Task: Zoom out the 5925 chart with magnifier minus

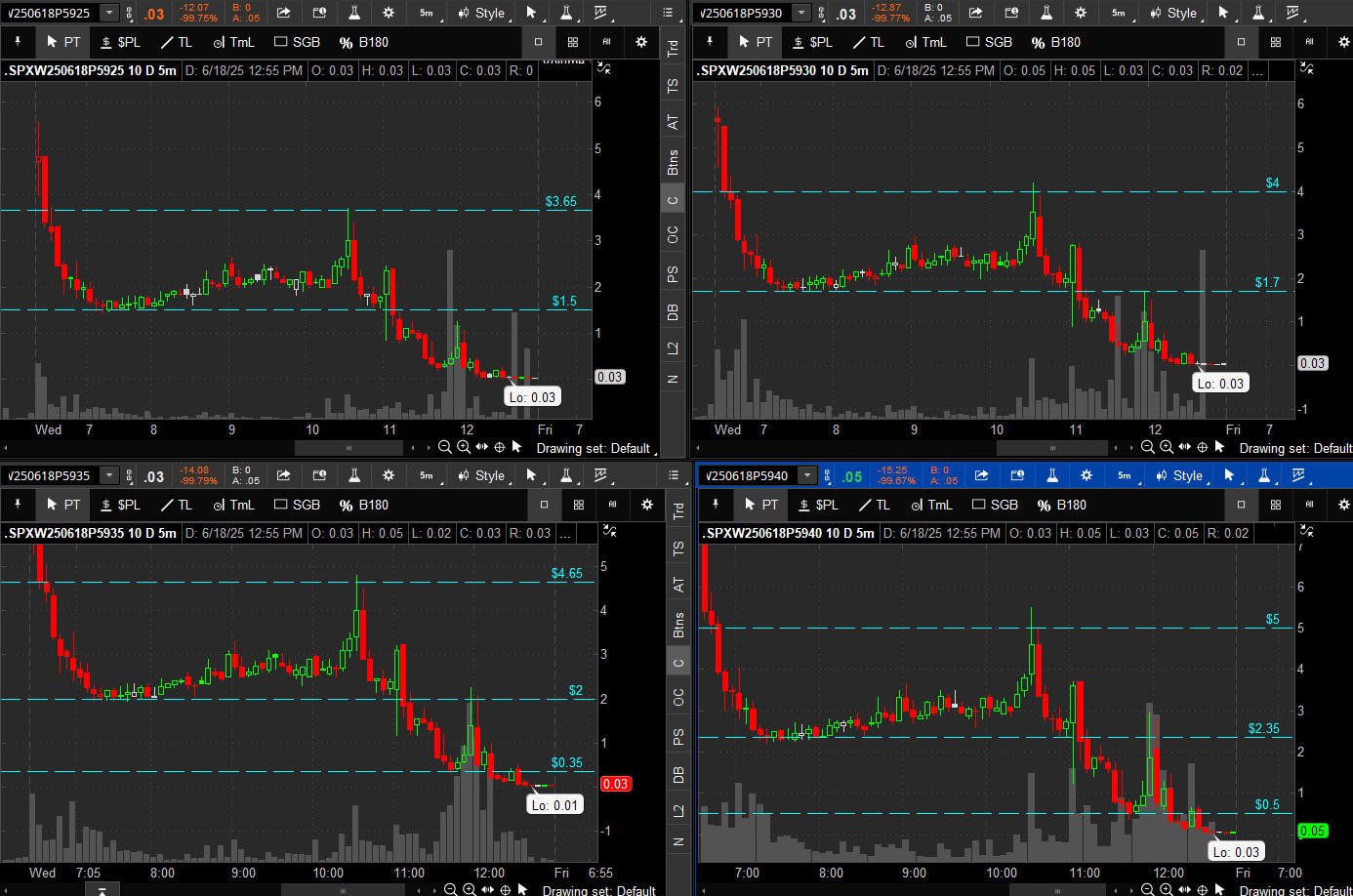Action: (x=444, y=447)
